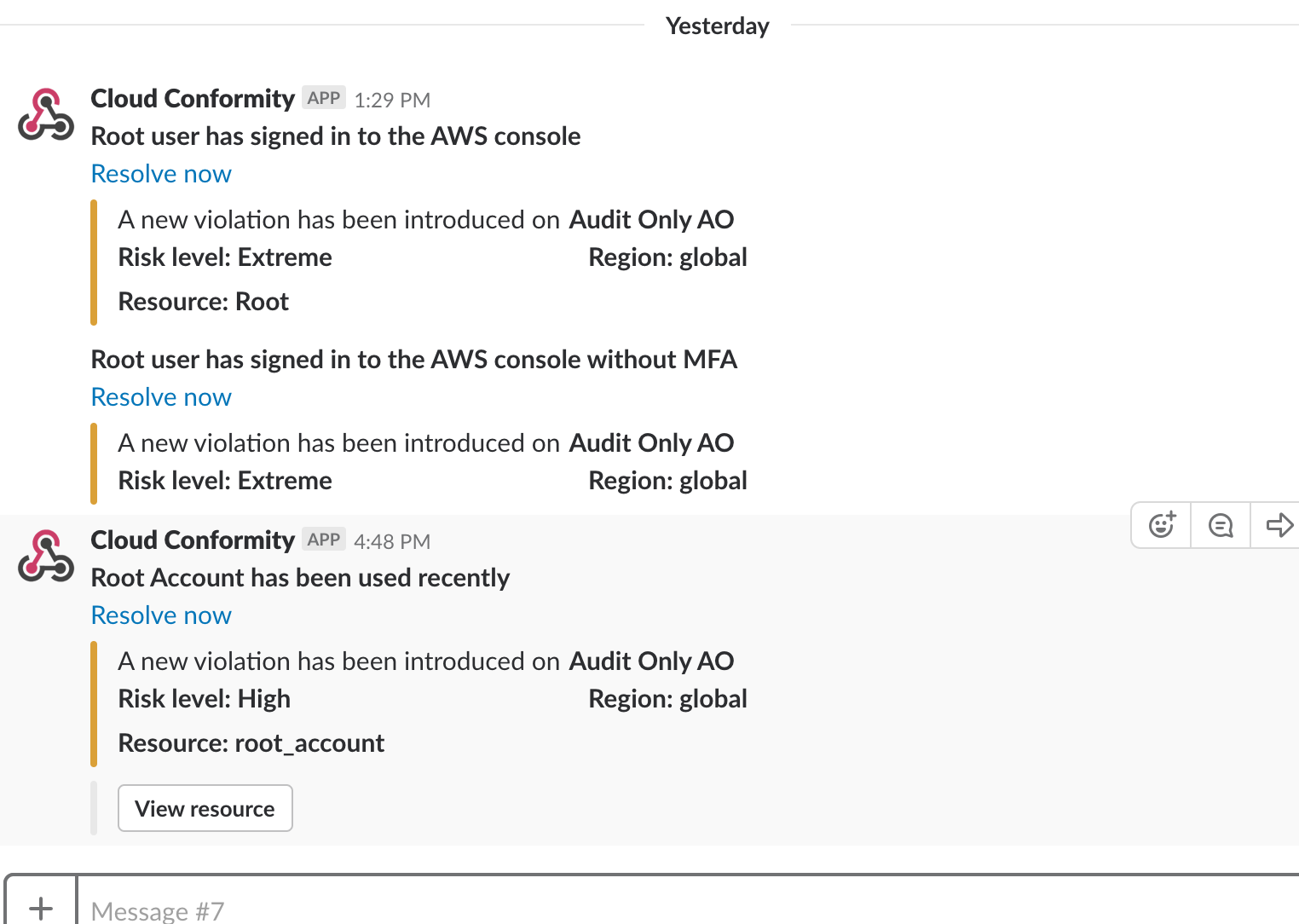The height and width of the screenshot is (924, 1299).
Task: Click the reply in thread icon
Action: tap(1221, 525)
